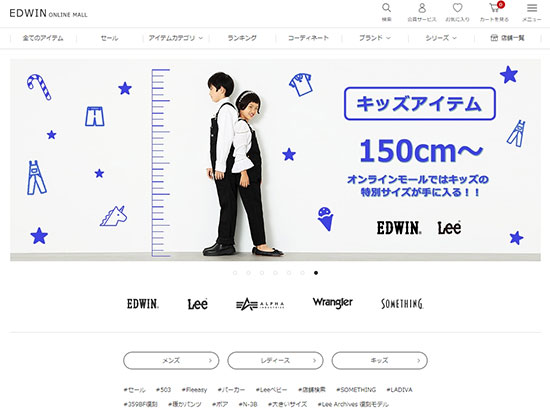Screen dimensions: 550x416
Task: Select fourth carousel indicator dot
Action: tap(275, 273)
